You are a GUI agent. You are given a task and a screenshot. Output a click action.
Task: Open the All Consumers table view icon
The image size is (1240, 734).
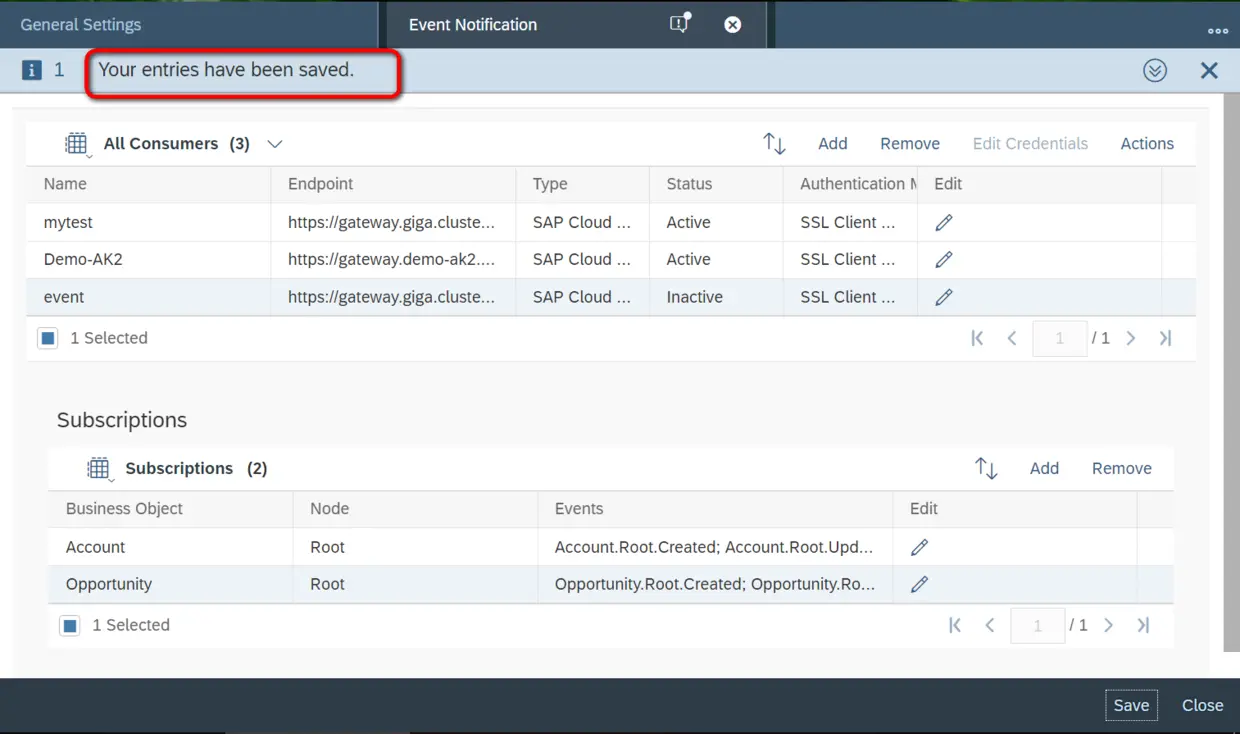pos(77,144)
